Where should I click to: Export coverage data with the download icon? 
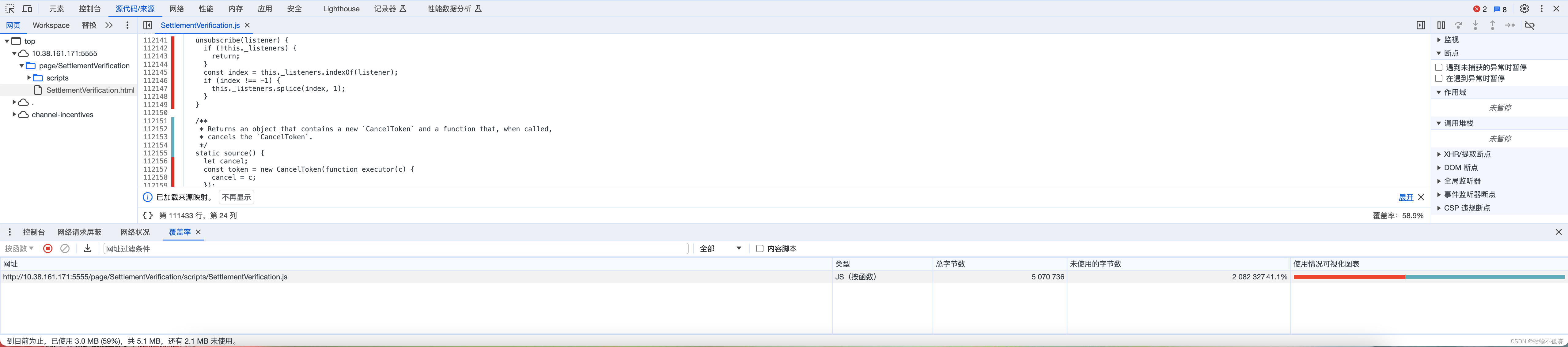[x=88, y=248]
